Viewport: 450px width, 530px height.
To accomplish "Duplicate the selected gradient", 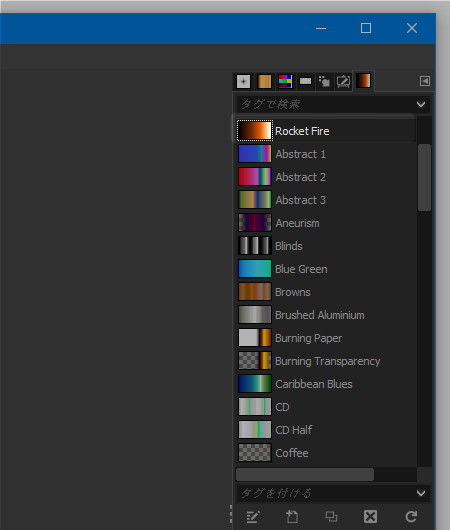I will pos(331,516).
